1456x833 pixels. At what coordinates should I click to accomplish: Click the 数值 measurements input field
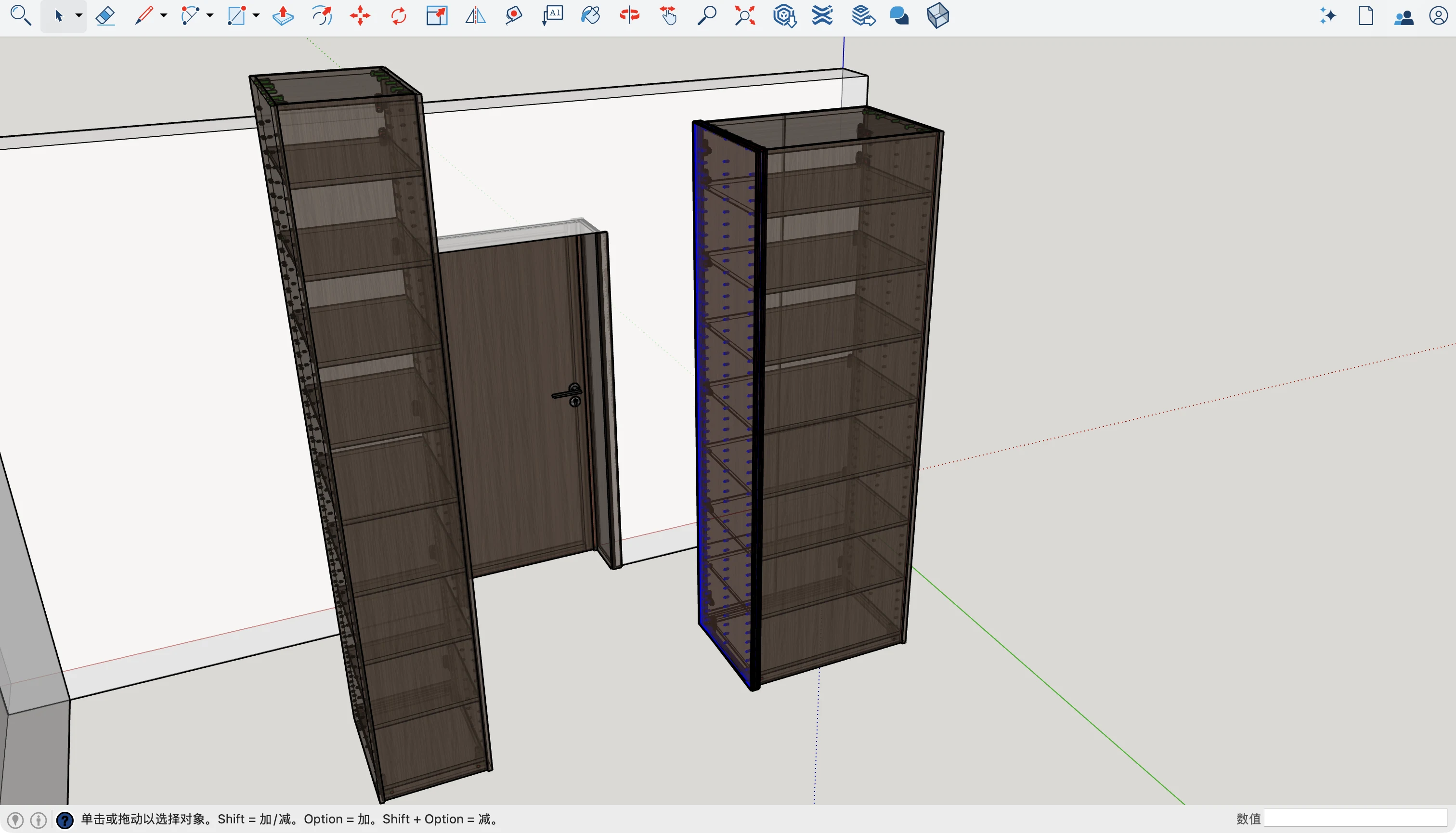tap(1355, 819)
